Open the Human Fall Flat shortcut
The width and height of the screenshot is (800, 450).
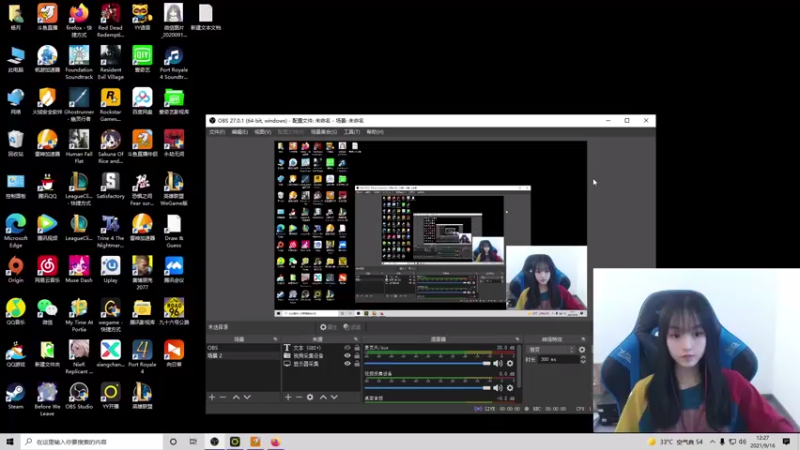[79, 147]
